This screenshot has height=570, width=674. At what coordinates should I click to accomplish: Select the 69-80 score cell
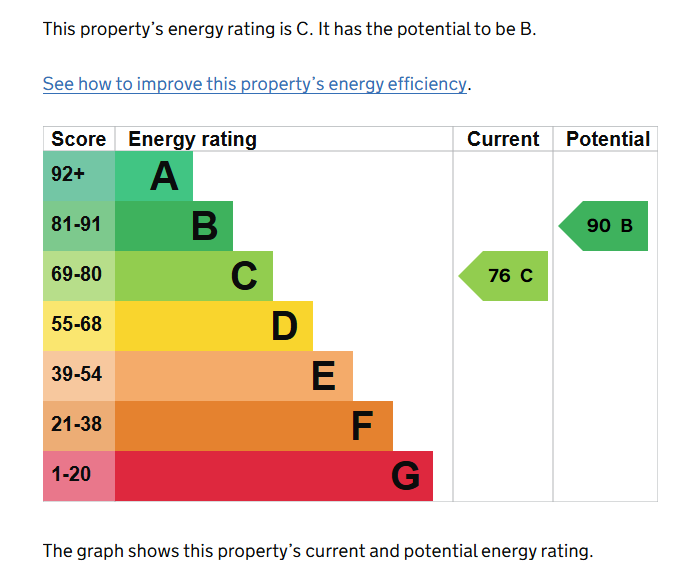79,276
